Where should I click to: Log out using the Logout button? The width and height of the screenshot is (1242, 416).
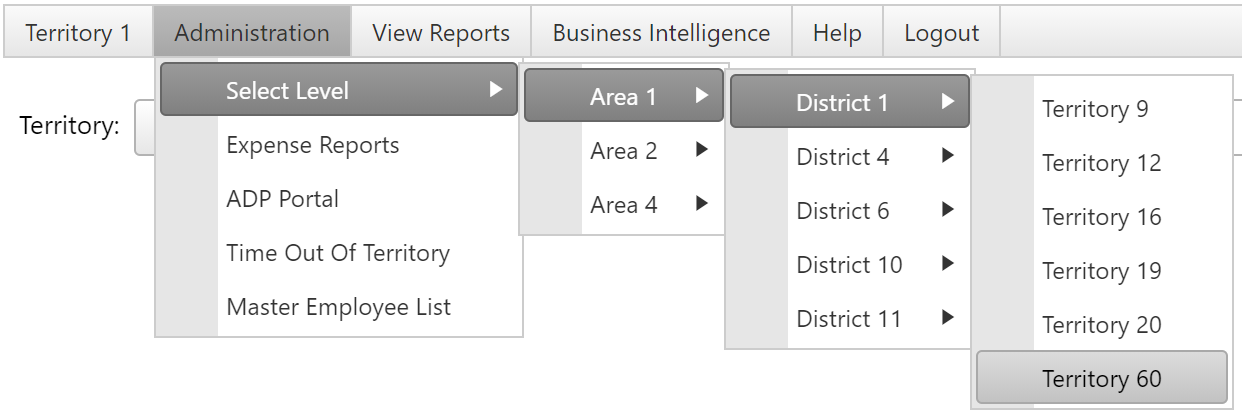pyautogui.click(x=941, y=33)
